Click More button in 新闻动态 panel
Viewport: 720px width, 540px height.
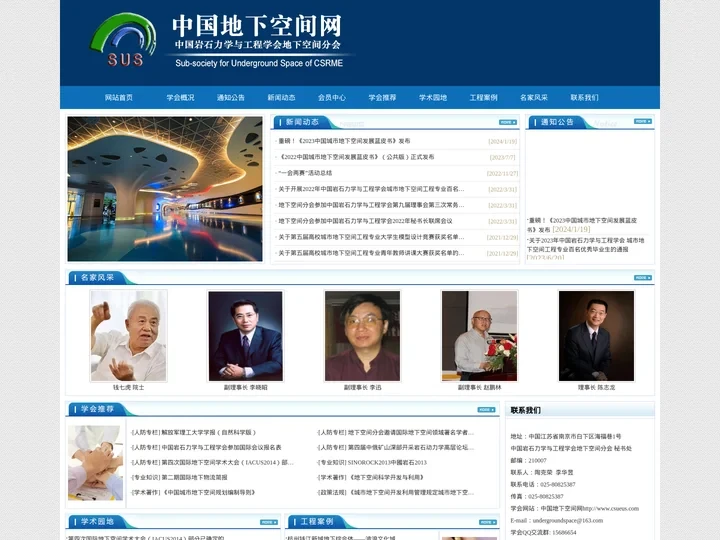508,122
